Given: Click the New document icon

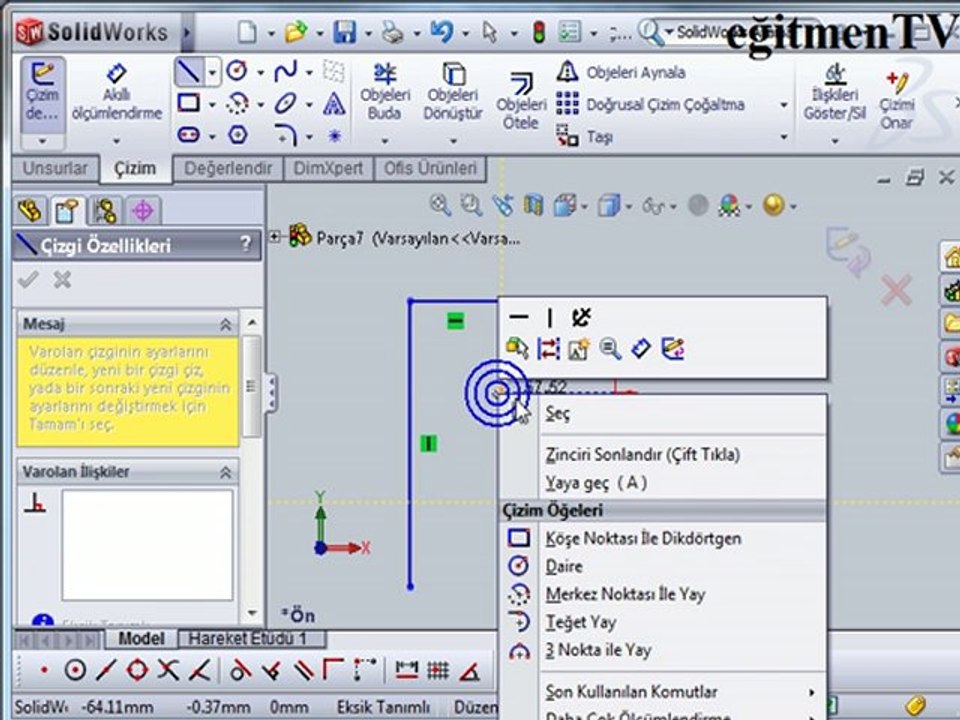Looking at the screenshot, I should [247, 32].
